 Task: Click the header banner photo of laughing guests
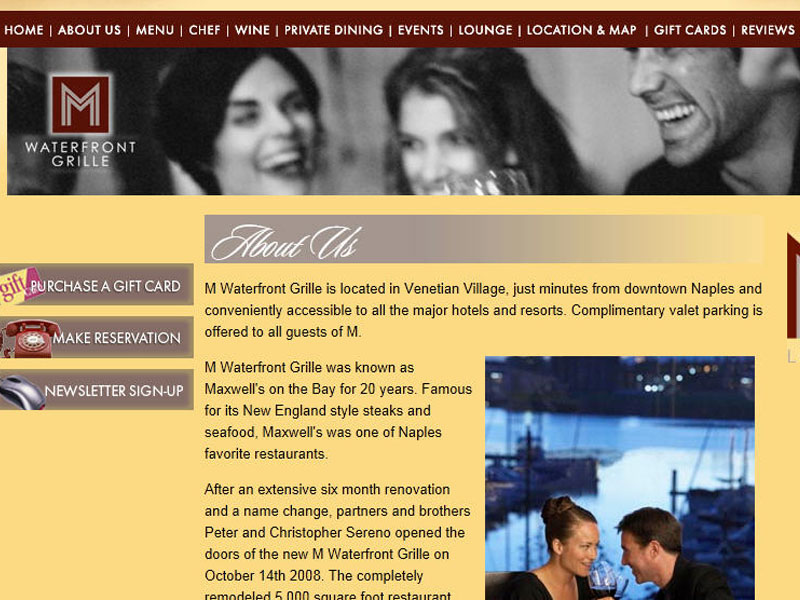[403, 121]
